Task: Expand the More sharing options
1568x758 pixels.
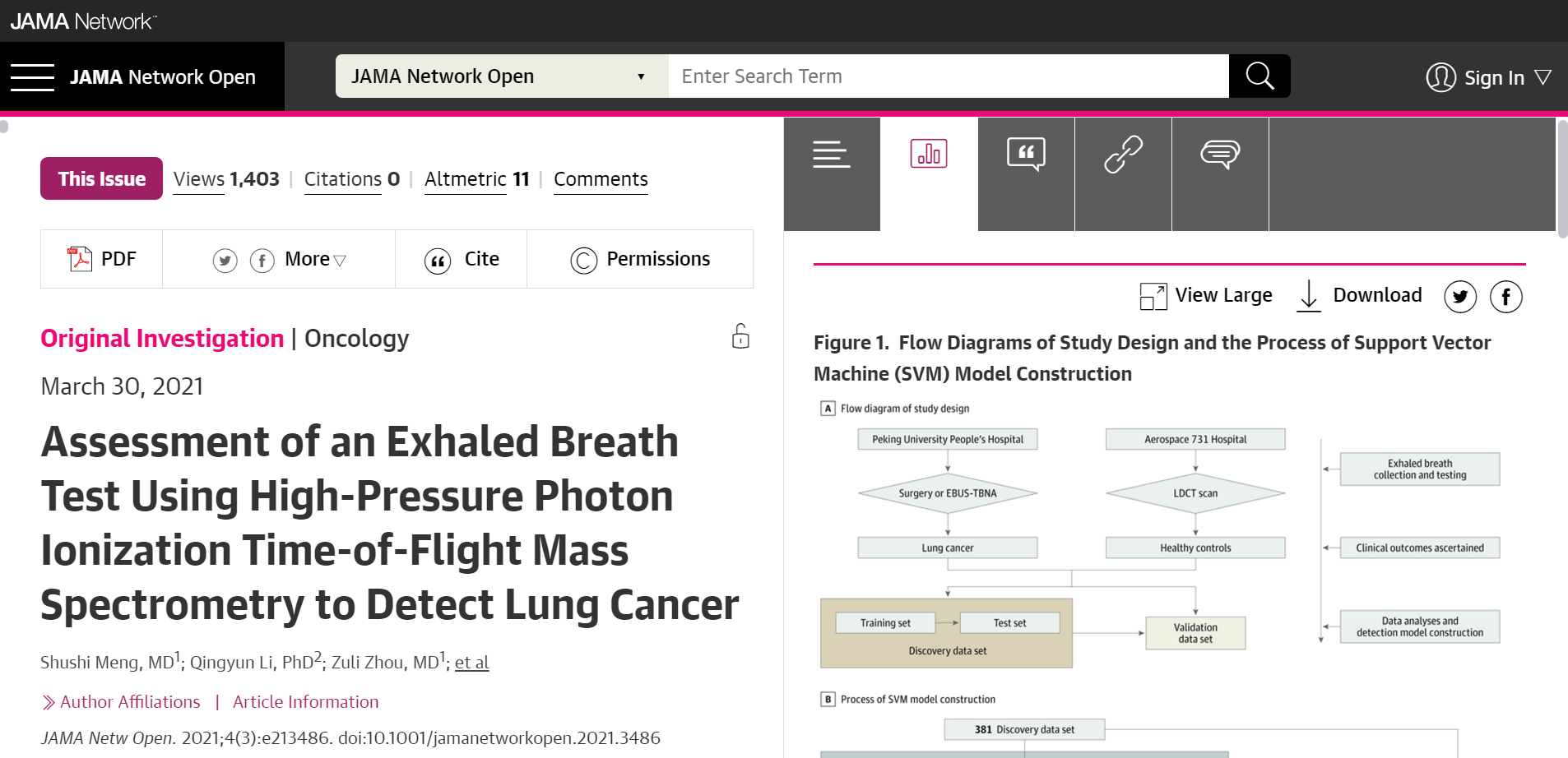Action: point(315,259)
